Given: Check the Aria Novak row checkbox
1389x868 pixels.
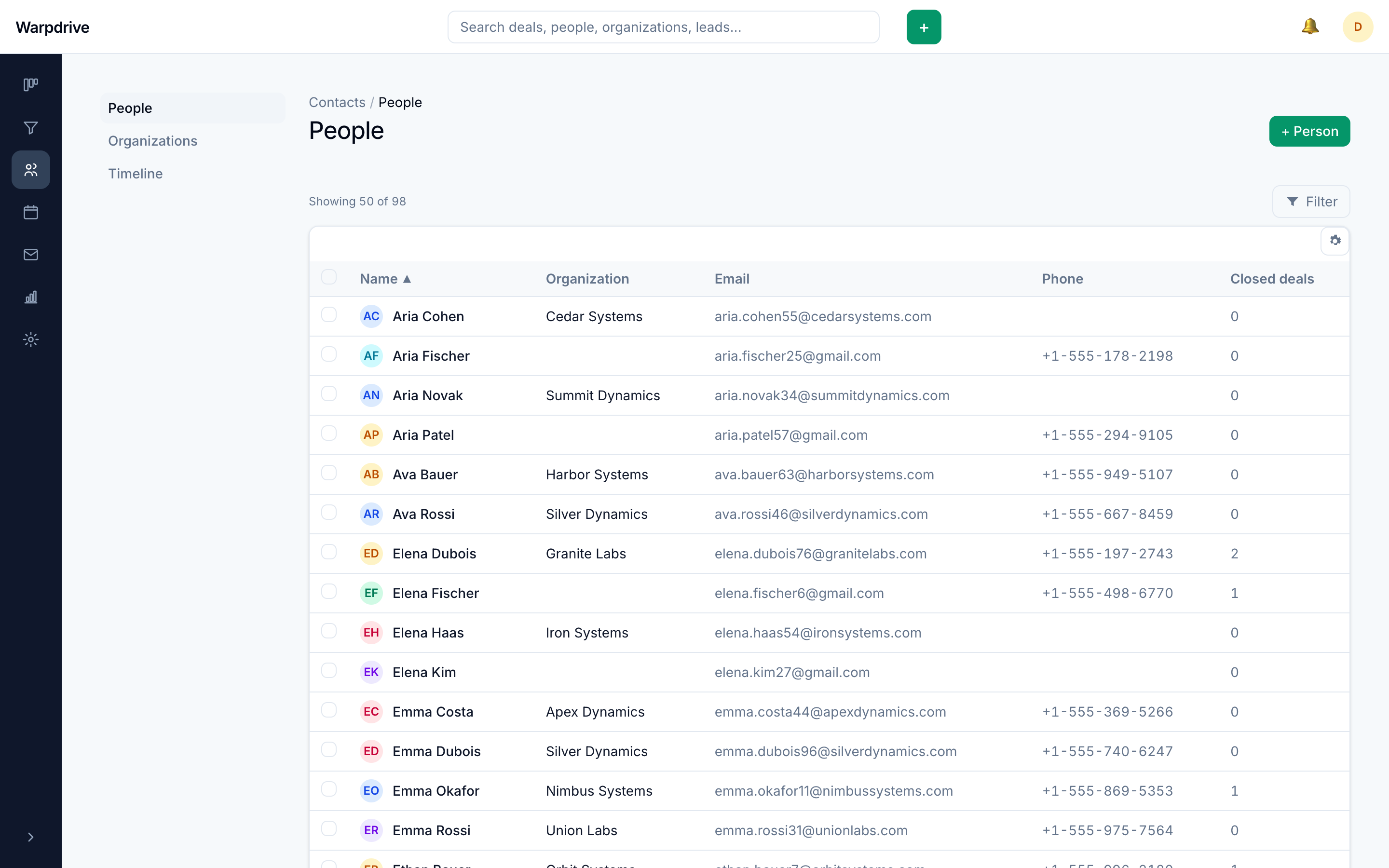Looking at the screenshot, I should 329,394.
